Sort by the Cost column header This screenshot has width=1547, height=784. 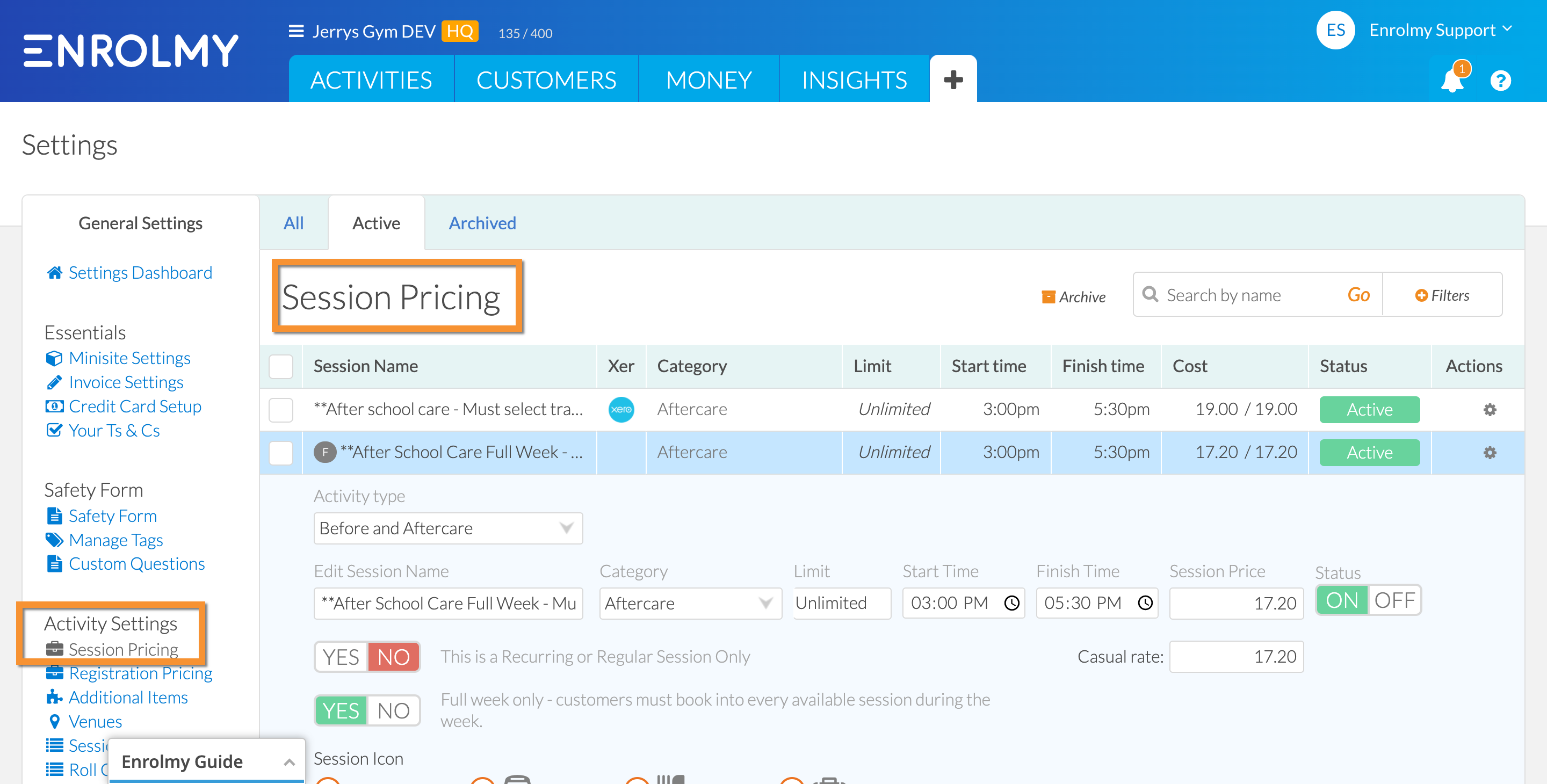pyautogui.click(x=1190, y=366)
